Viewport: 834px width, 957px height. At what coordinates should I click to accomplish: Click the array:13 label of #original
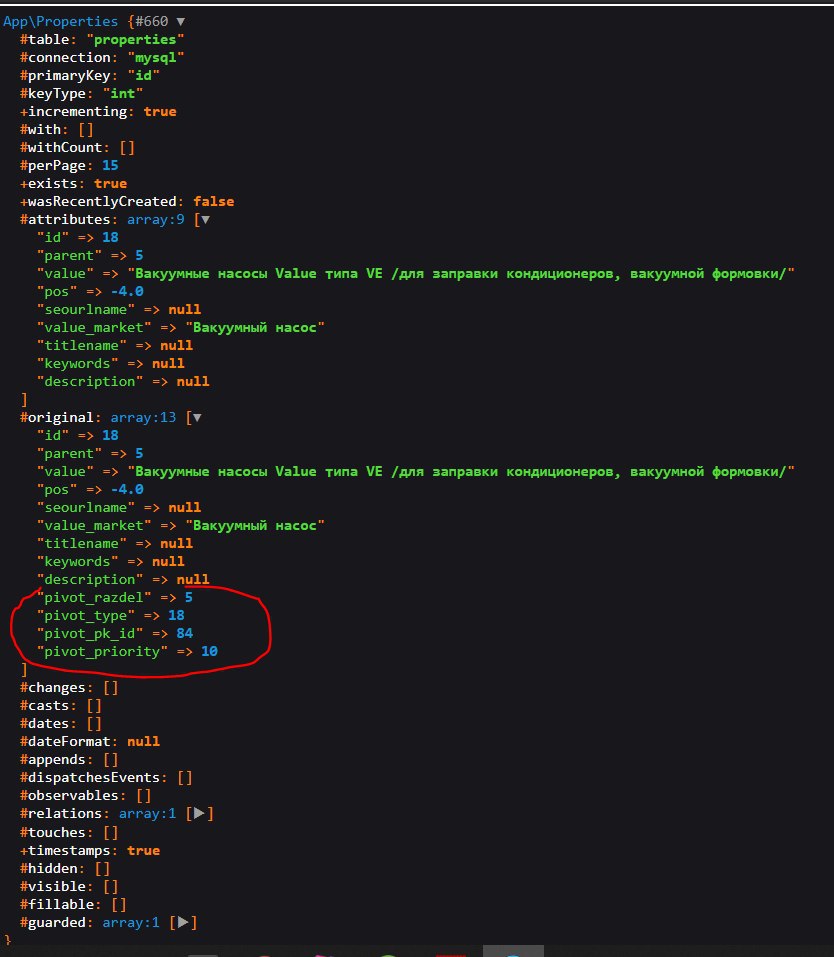[x=143, y=418]
